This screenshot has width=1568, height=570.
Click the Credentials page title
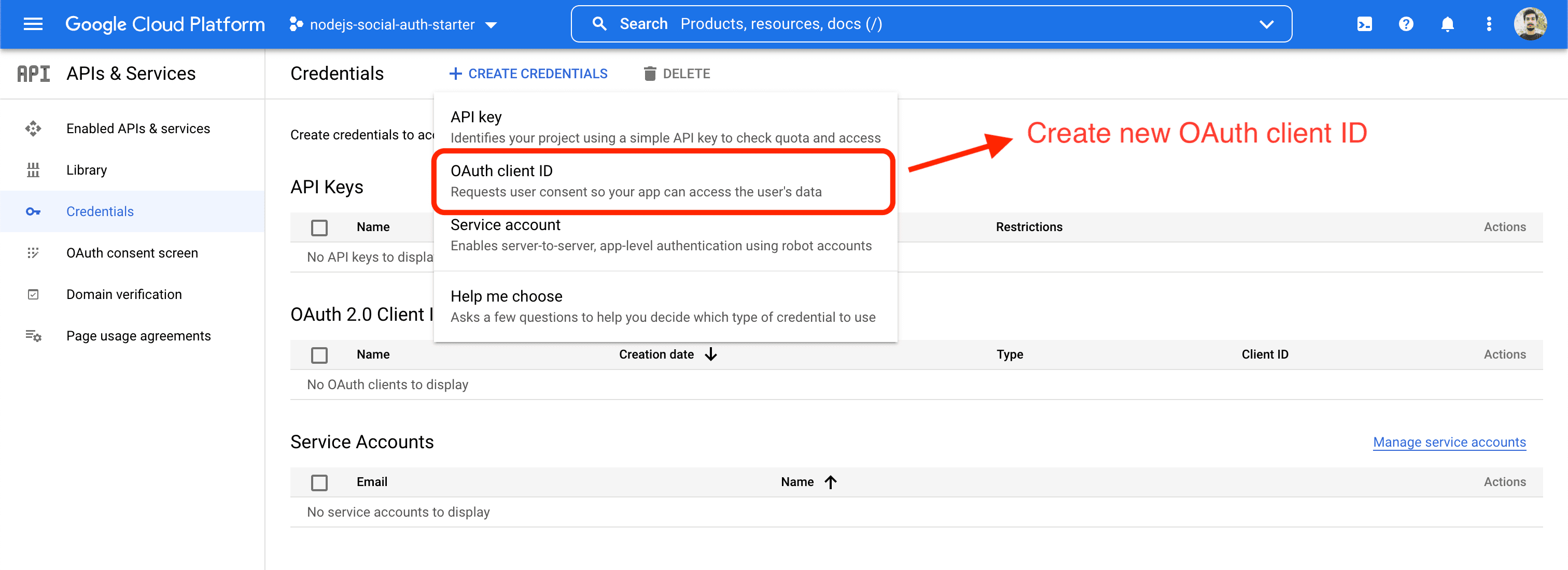pyautogui.click(x=337, y=74)
